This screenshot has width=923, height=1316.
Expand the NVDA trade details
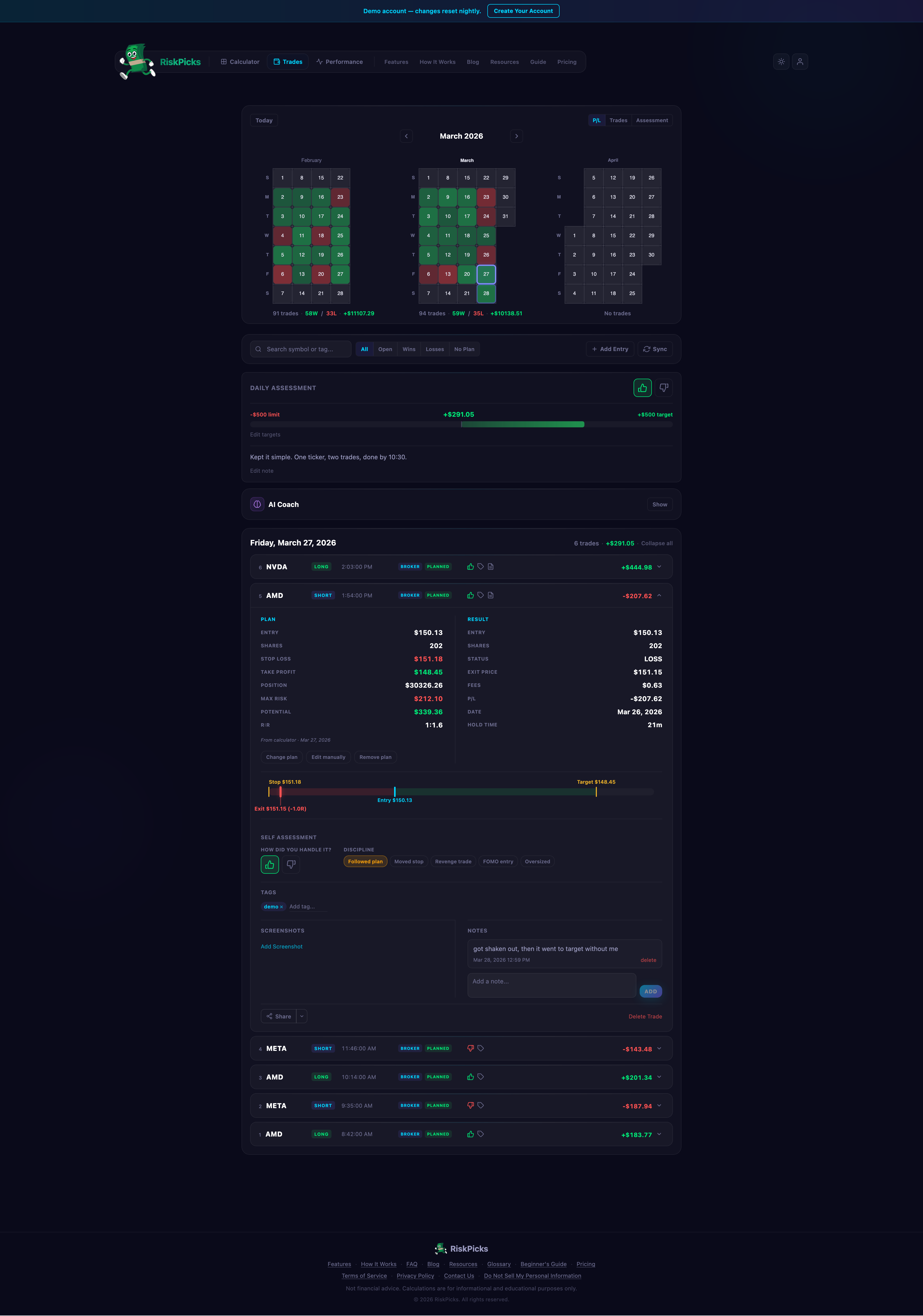(660, 566)
